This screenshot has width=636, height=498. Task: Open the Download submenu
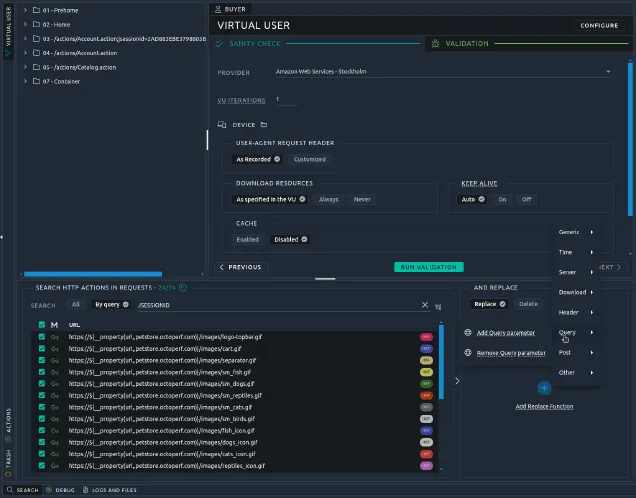pos(576,292)
